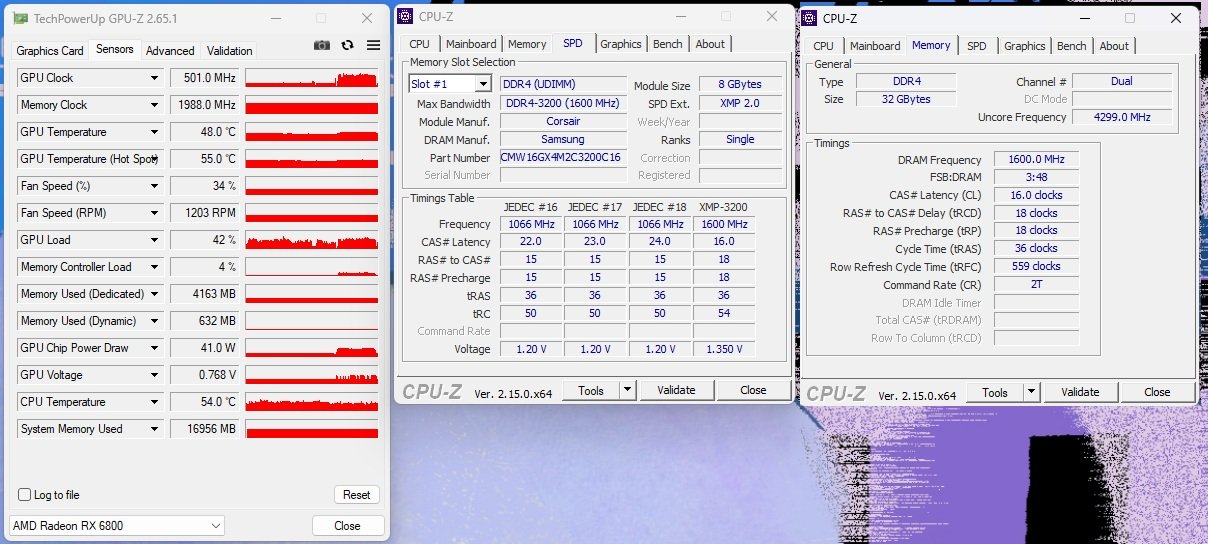This screenshot has width=1208, height=544.
Task: Click the Tools button in the Memory window
Action: (995, 392)
